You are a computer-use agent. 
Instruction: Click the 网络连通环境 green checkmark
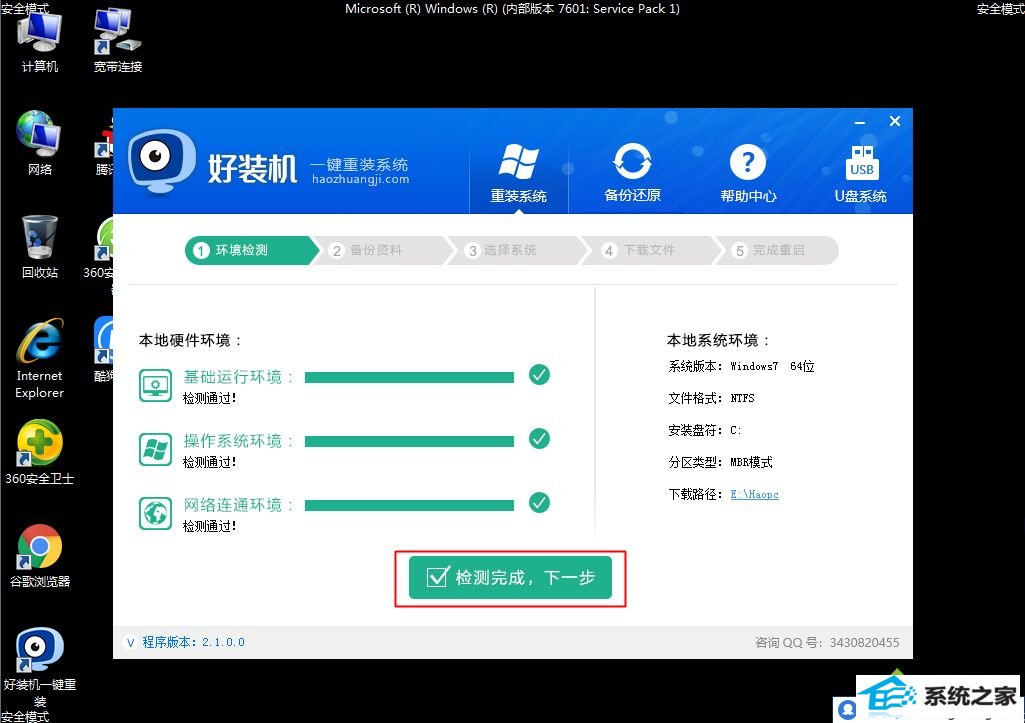click(x=539, y=502)
